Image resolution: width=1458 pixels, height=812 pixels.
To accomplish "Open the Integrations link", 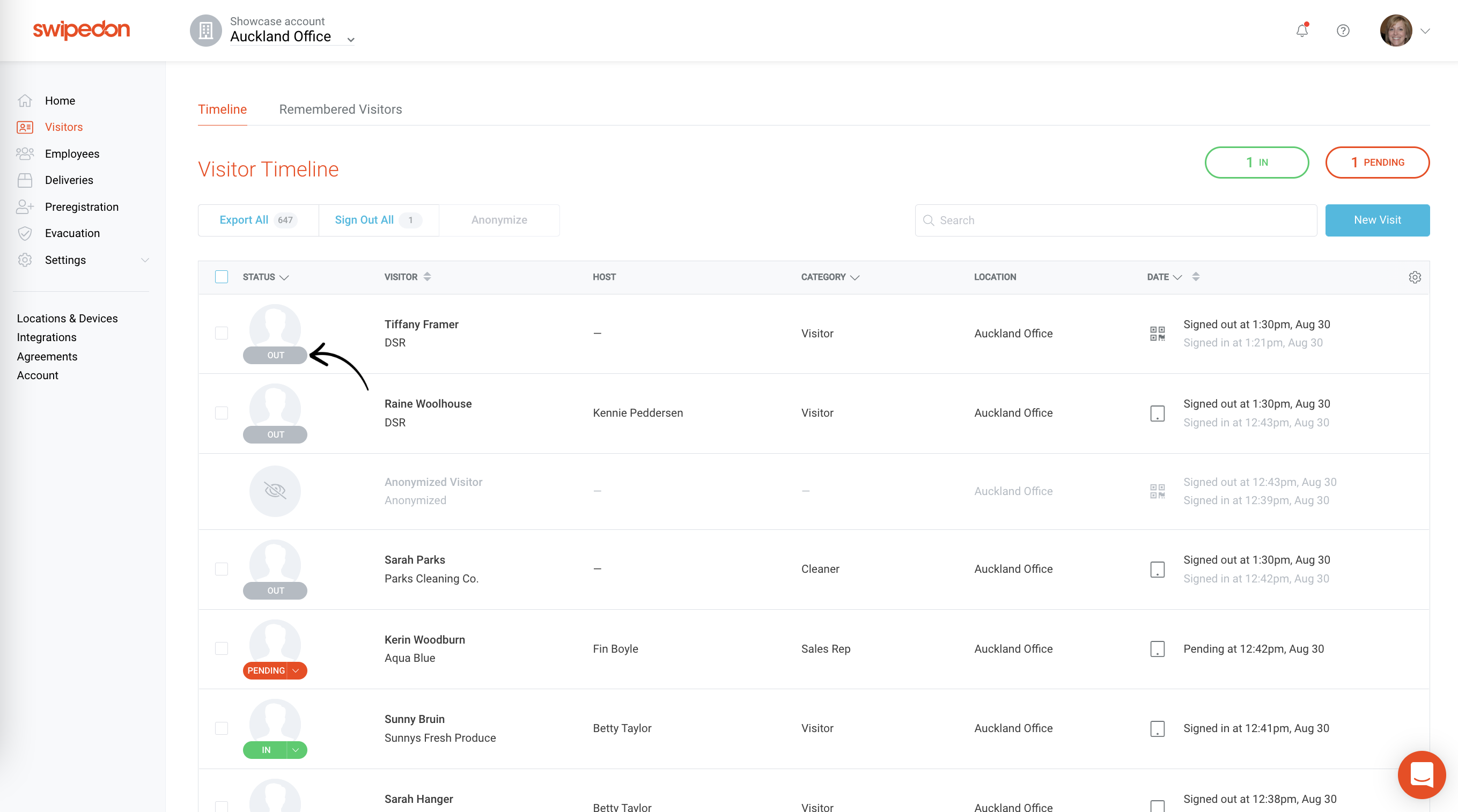I will pyautogui.click(x=47, y=337).
